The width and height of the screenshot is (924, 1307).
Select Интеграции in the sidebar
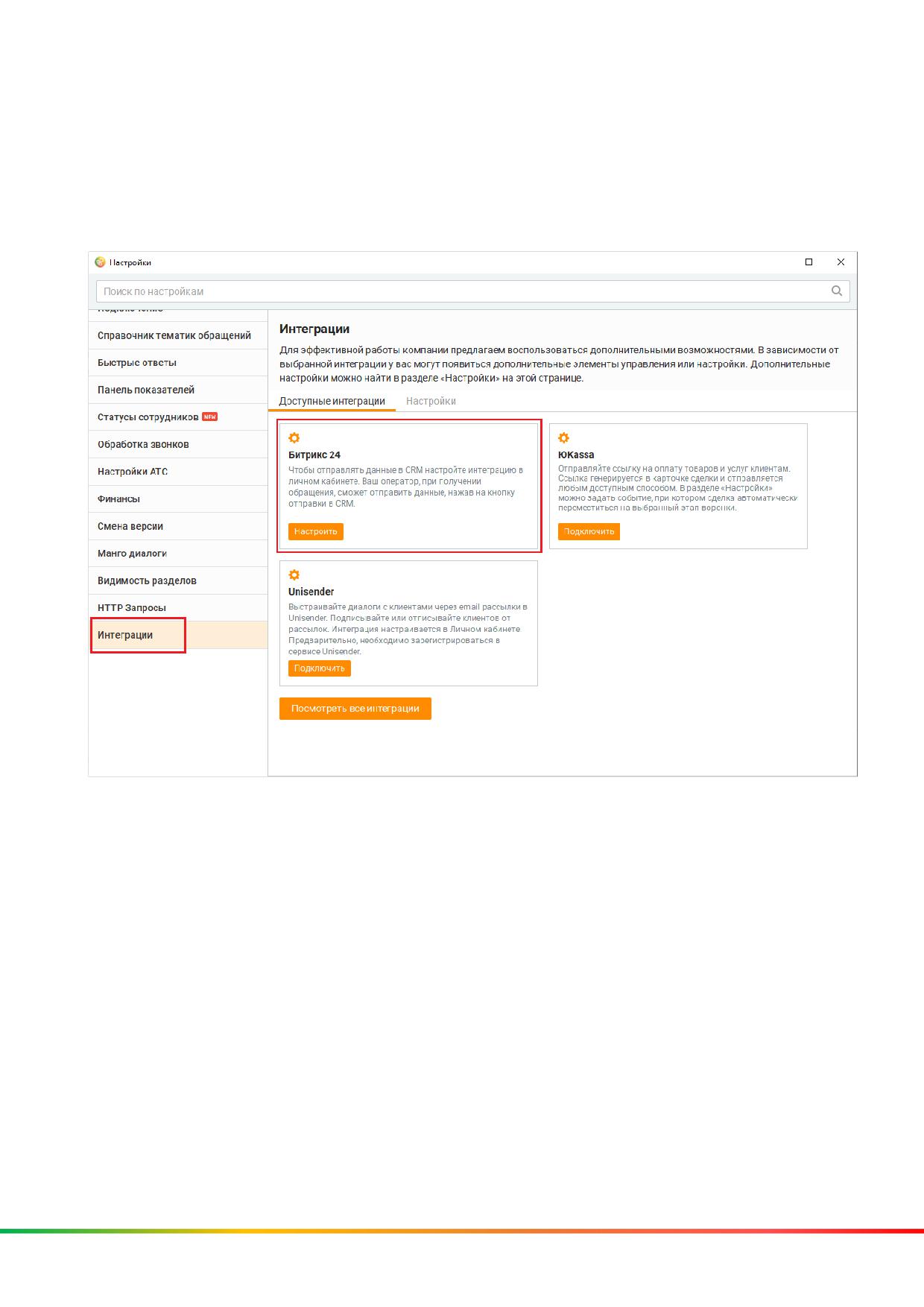178,635
